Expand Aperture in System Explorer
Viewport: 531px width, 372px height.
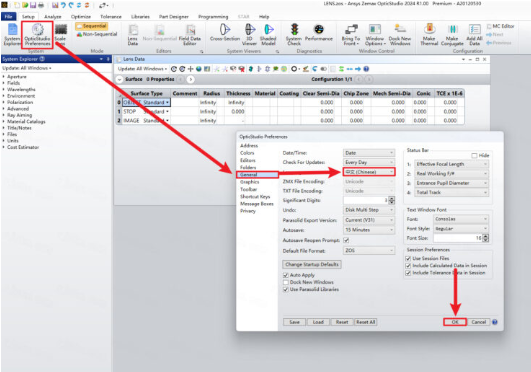(x=4, y=77)
